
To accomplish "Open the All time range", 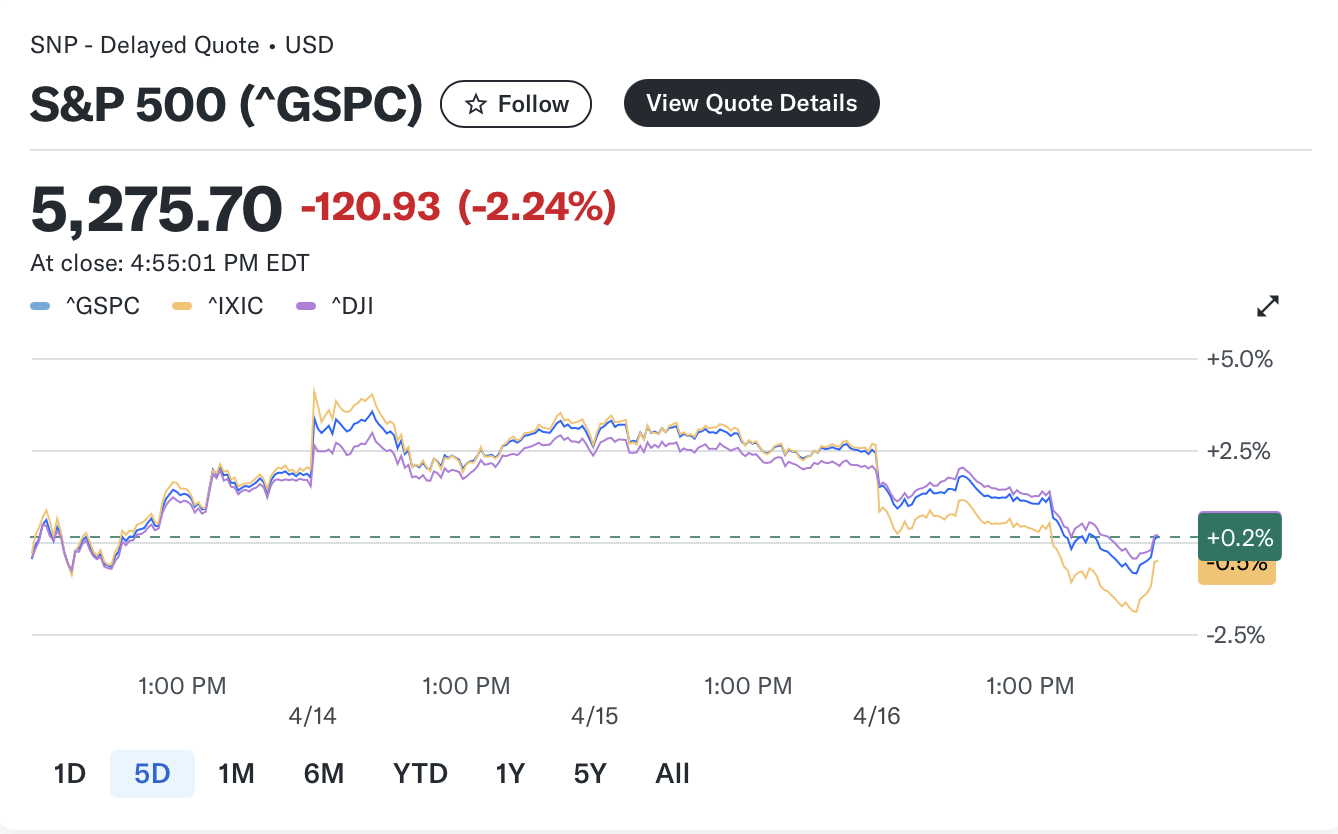I will coord(671,773).
